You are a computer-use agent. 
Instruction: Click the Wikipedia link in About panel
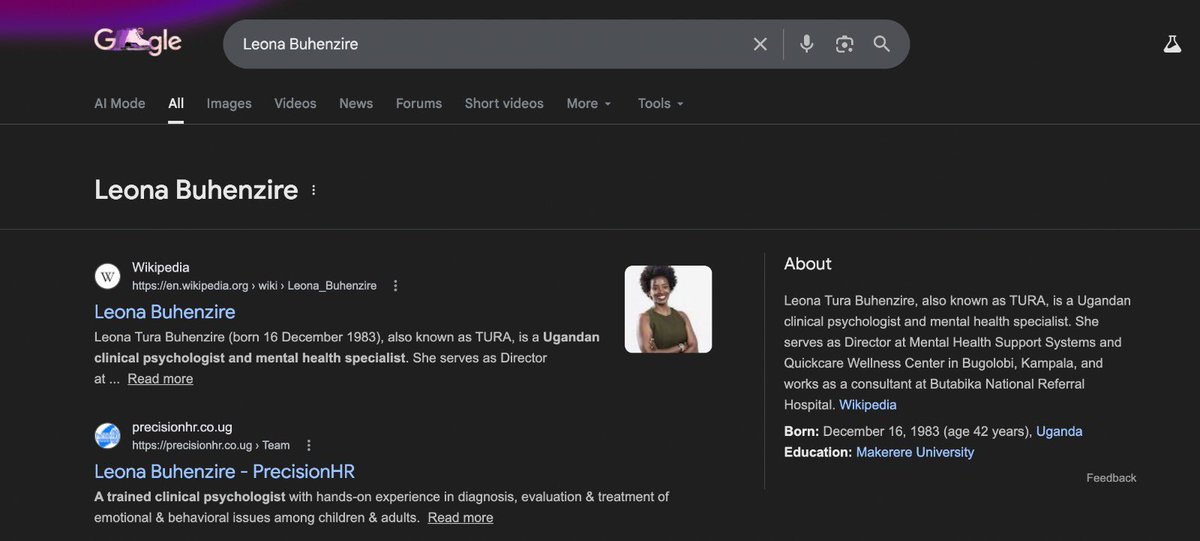tap(868, 405)
